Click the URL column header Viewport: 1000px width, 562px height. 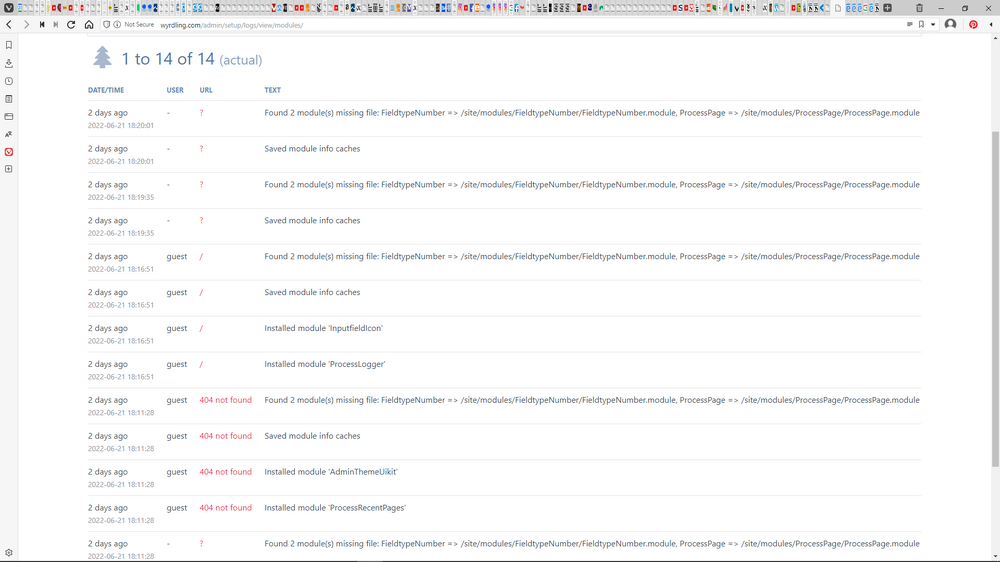pos(206,90)
